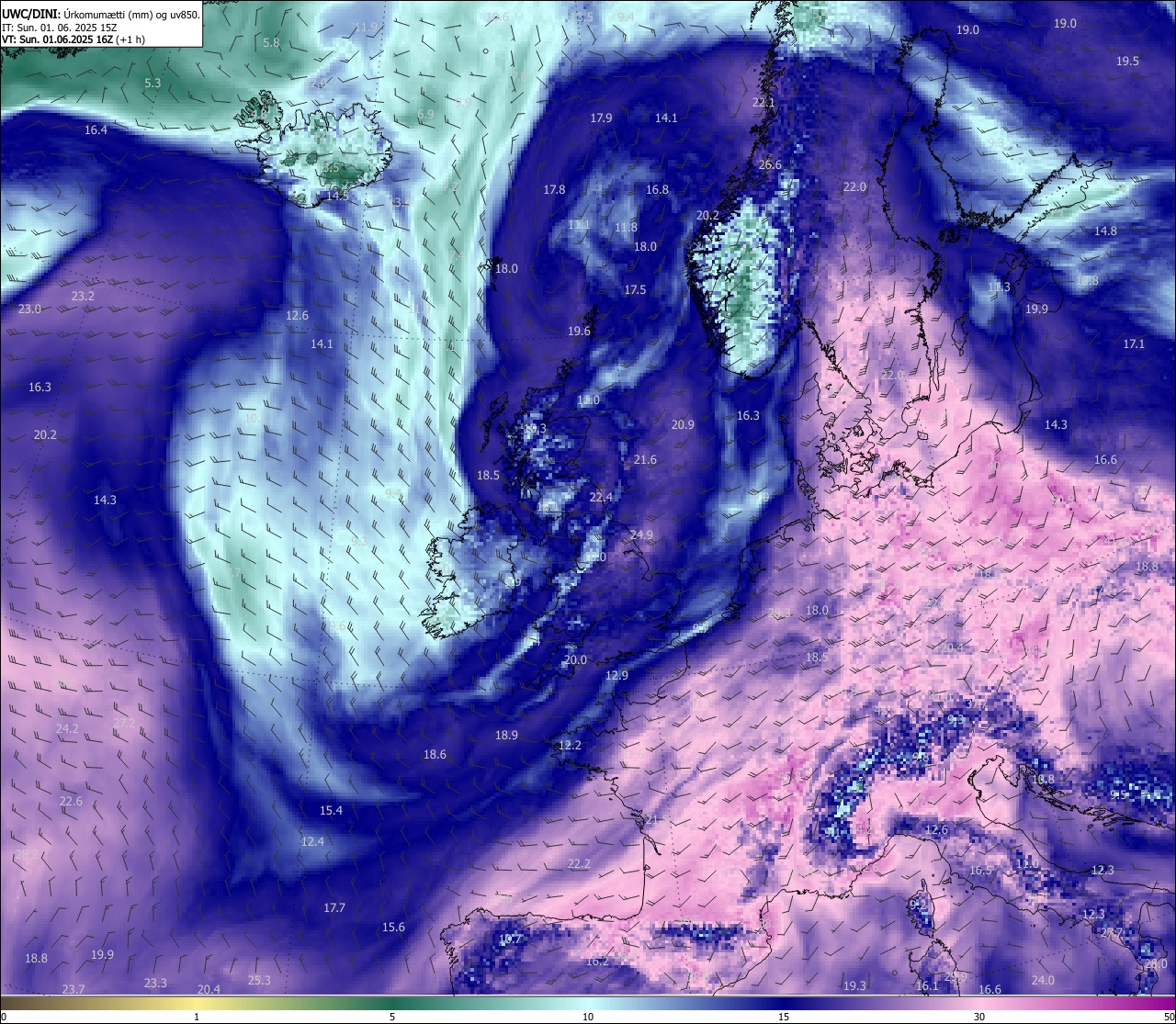Screen dimensions: 1176x1024
Task: Click the 22.6 value label
Action: tap(71, 802)
